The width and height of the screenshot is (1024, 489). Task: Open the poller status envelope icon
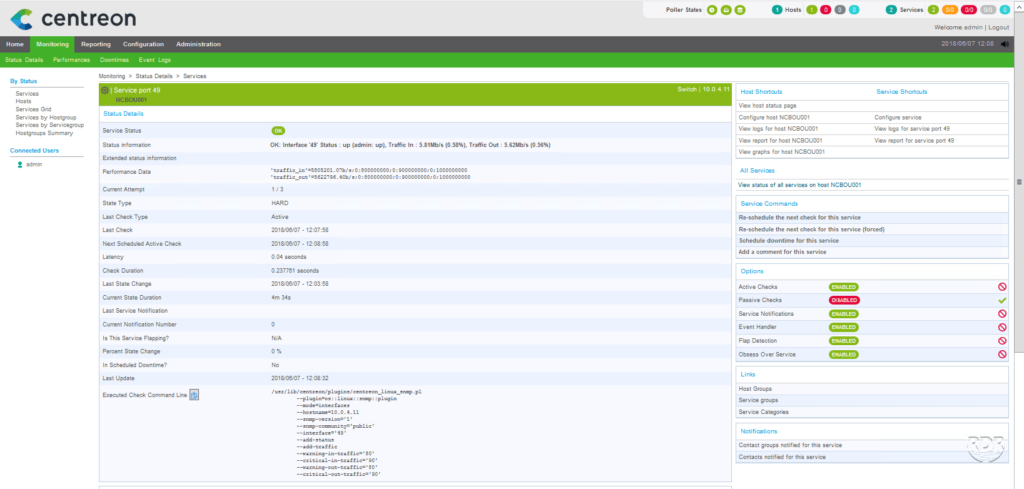pyautogui.click(x=726, y=10)
